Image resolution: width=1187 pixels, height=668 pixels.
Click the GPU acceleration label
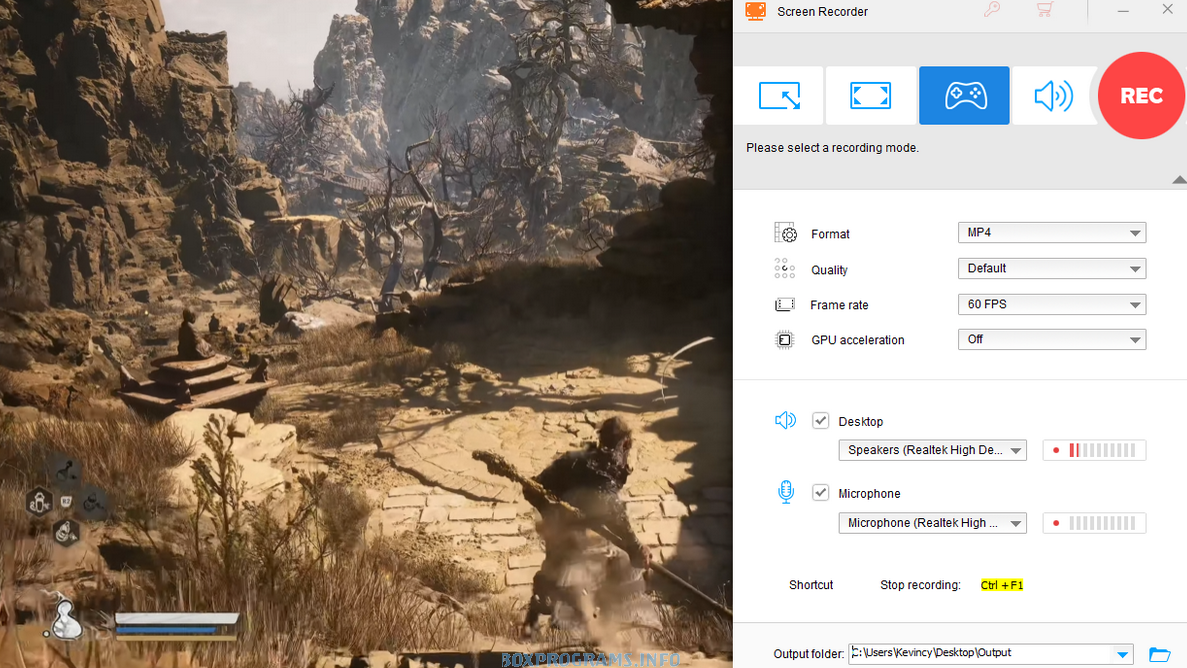click(858, 340)
